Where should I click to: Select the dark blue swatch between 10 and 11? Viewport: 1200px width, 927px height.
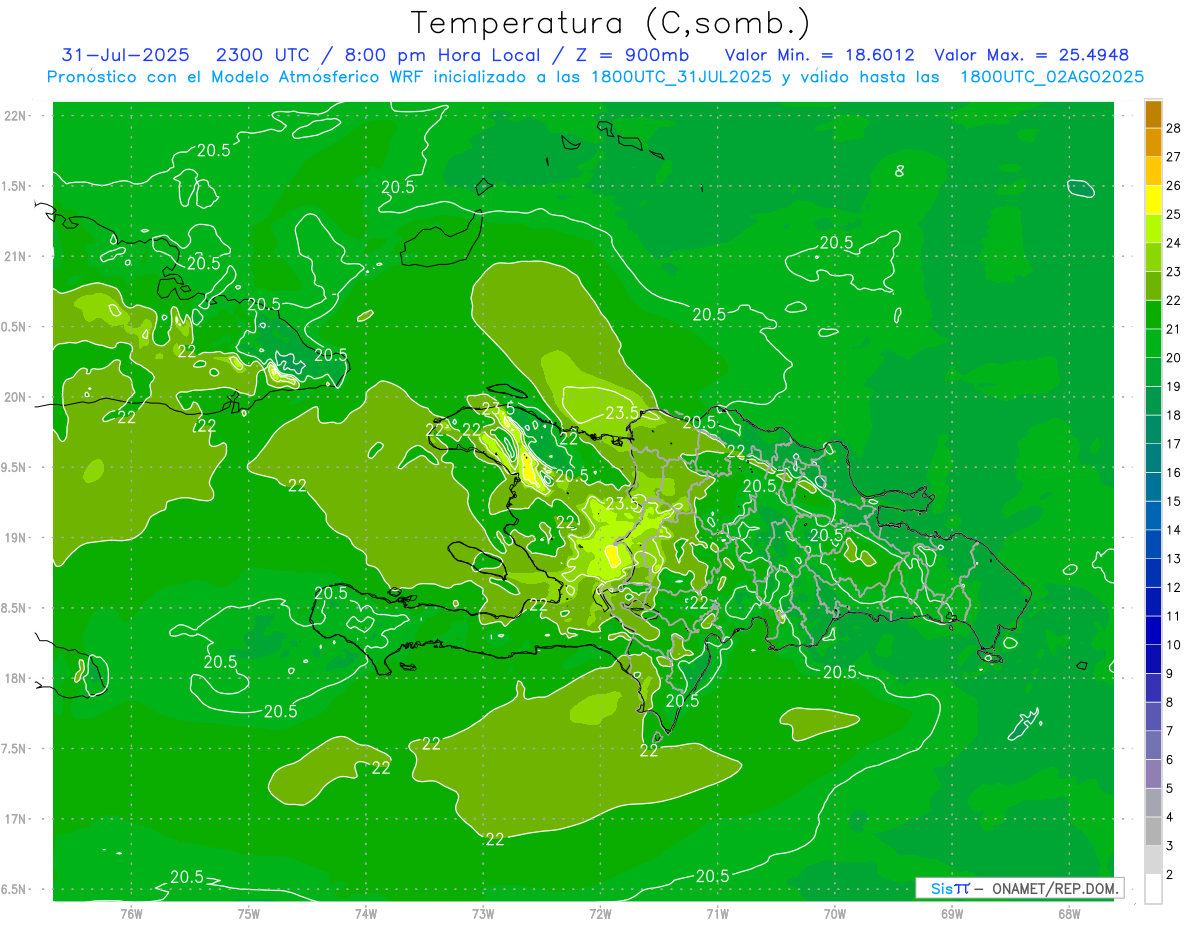point(1154,630)
